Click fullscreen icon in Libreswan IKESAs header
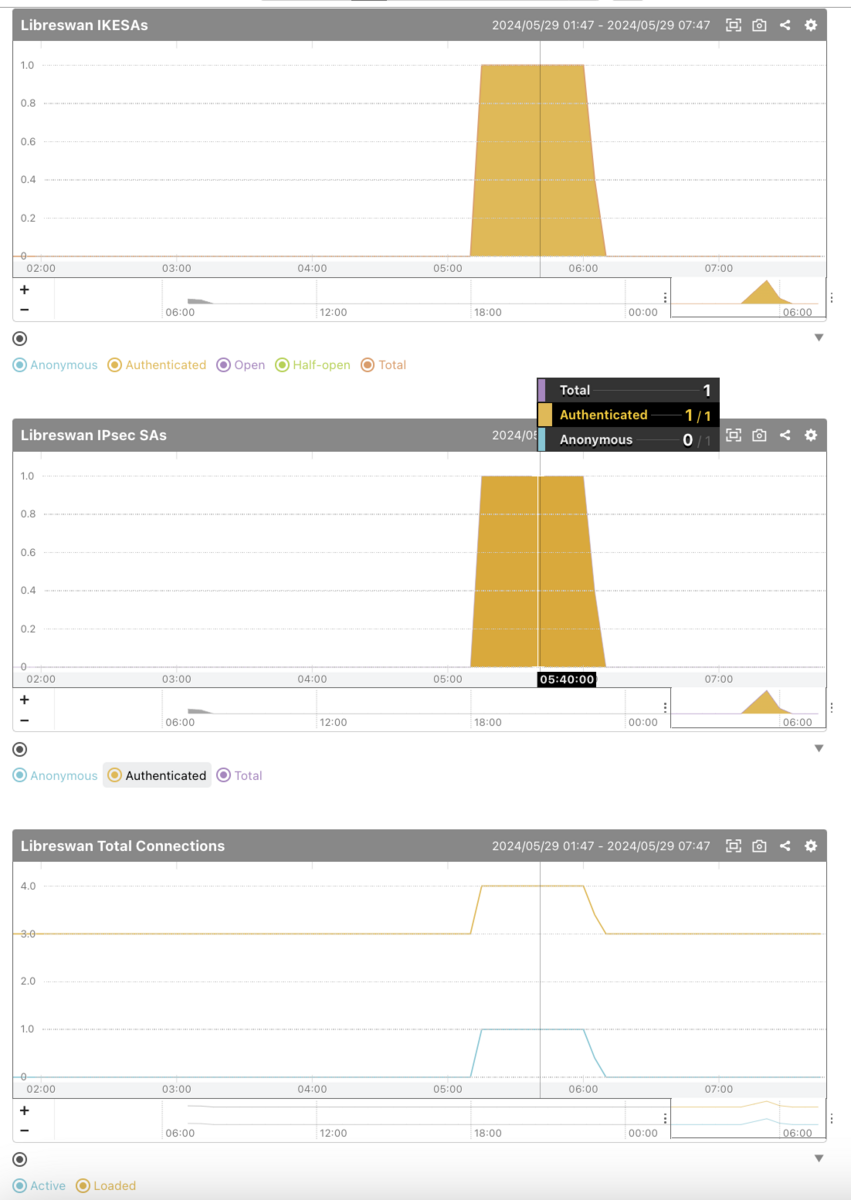Screen dimensions: 851x1200 point(734,25)
